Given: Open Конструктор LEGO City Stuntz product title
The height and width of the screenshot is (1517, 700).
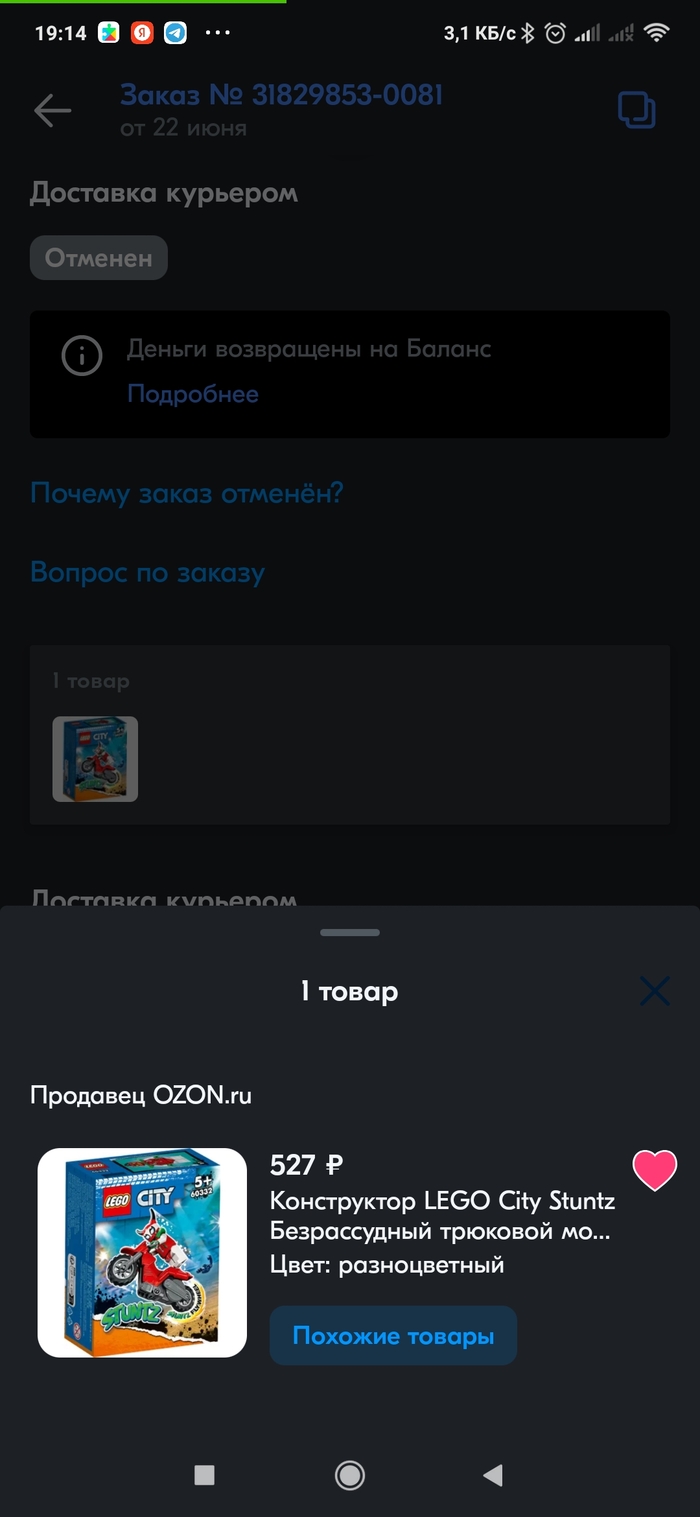Looking at the screenshot, I should [443, 1216].
